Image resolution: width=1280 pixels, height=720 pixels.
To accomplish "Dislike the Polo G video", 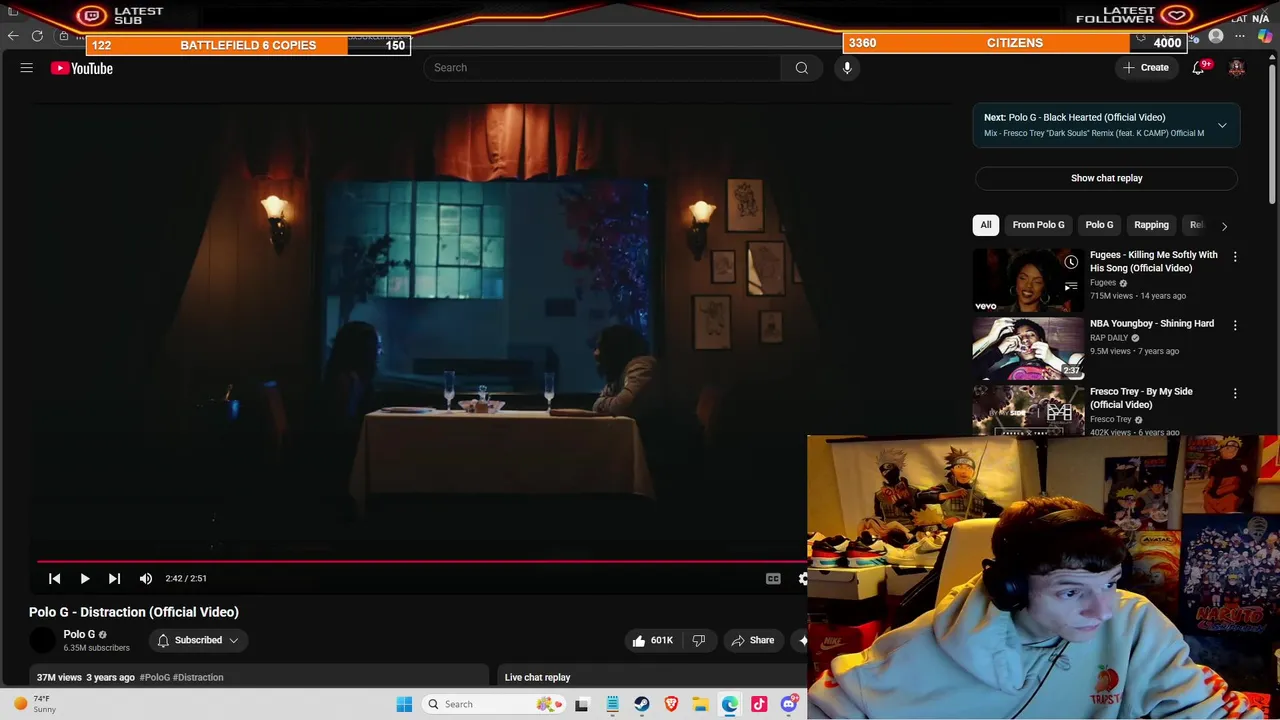I will point(699,640).
